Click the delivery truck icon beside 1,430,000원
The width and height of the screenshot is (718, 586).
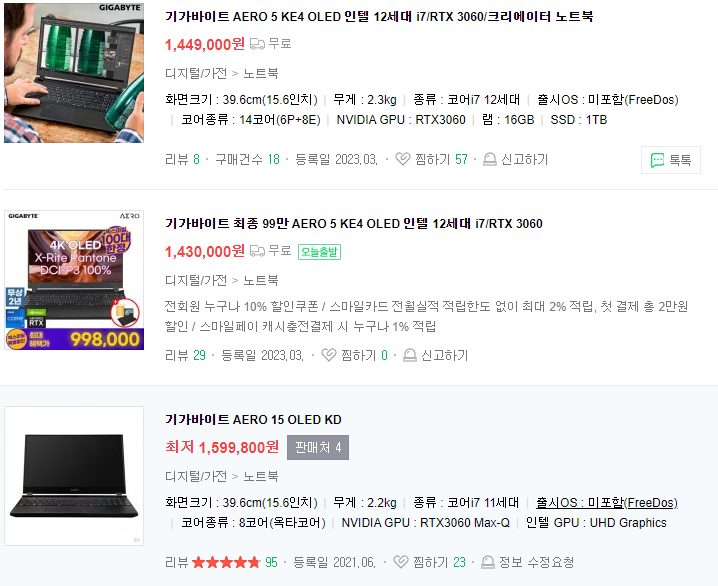coord(257,251)
